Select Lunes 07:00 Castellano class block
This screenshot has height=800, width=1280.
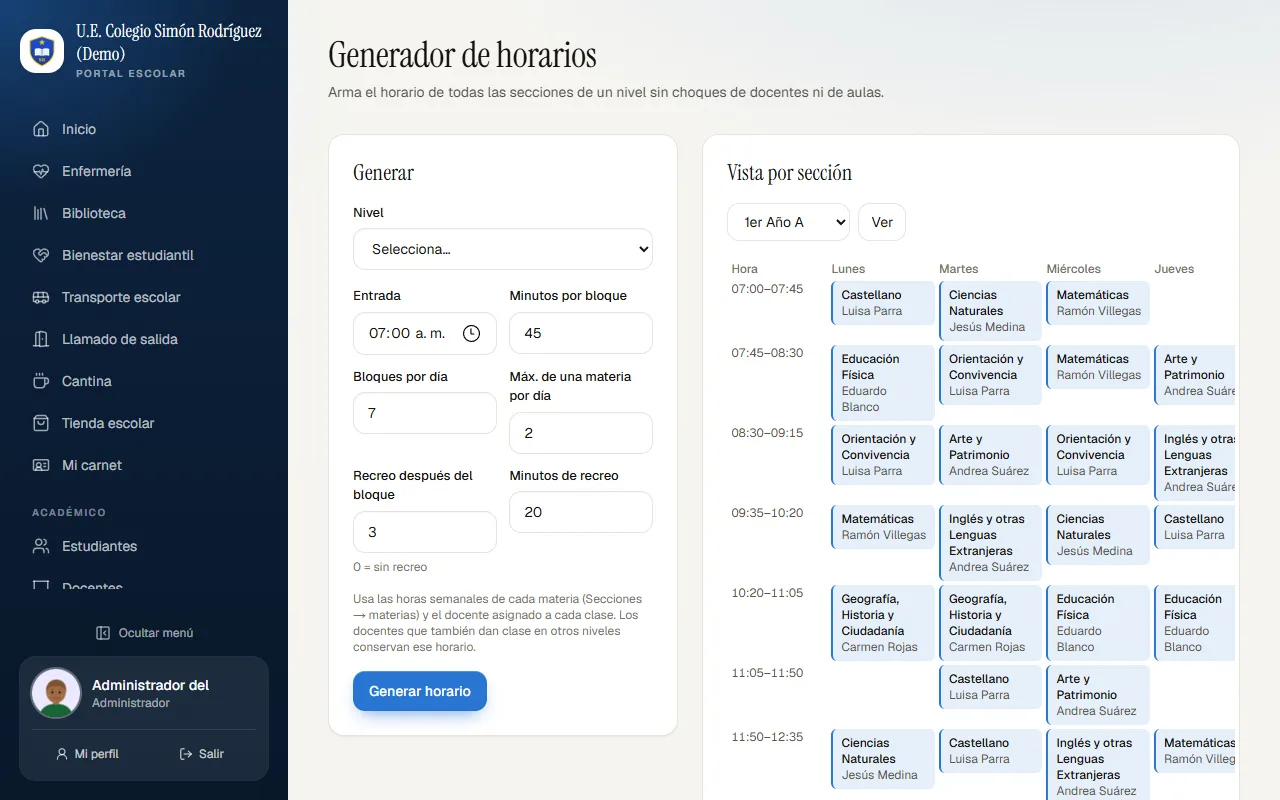click(883, 303)
